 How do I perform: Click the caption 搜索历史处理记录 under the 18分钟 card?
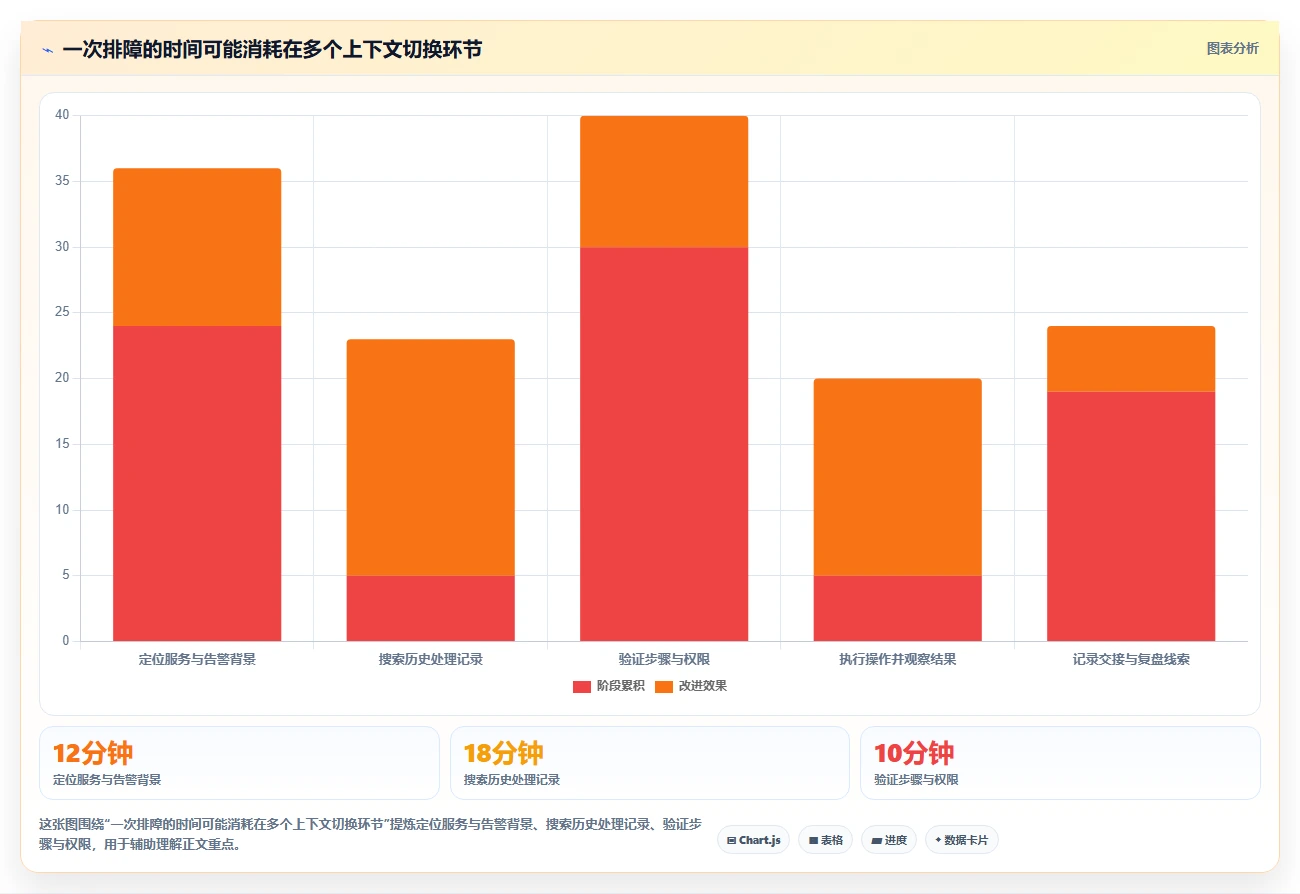[x=512, y=780]
